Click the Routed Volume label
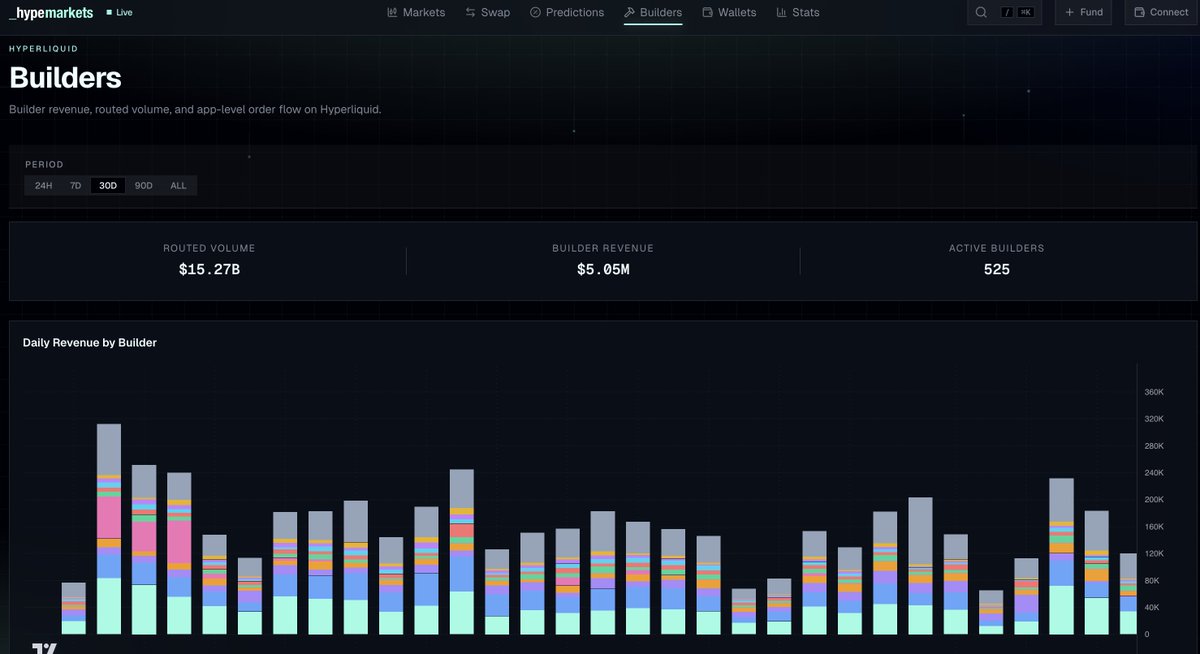Viewport: 1200px width, 654px height. pyautogui.click(x=209, y=248)
